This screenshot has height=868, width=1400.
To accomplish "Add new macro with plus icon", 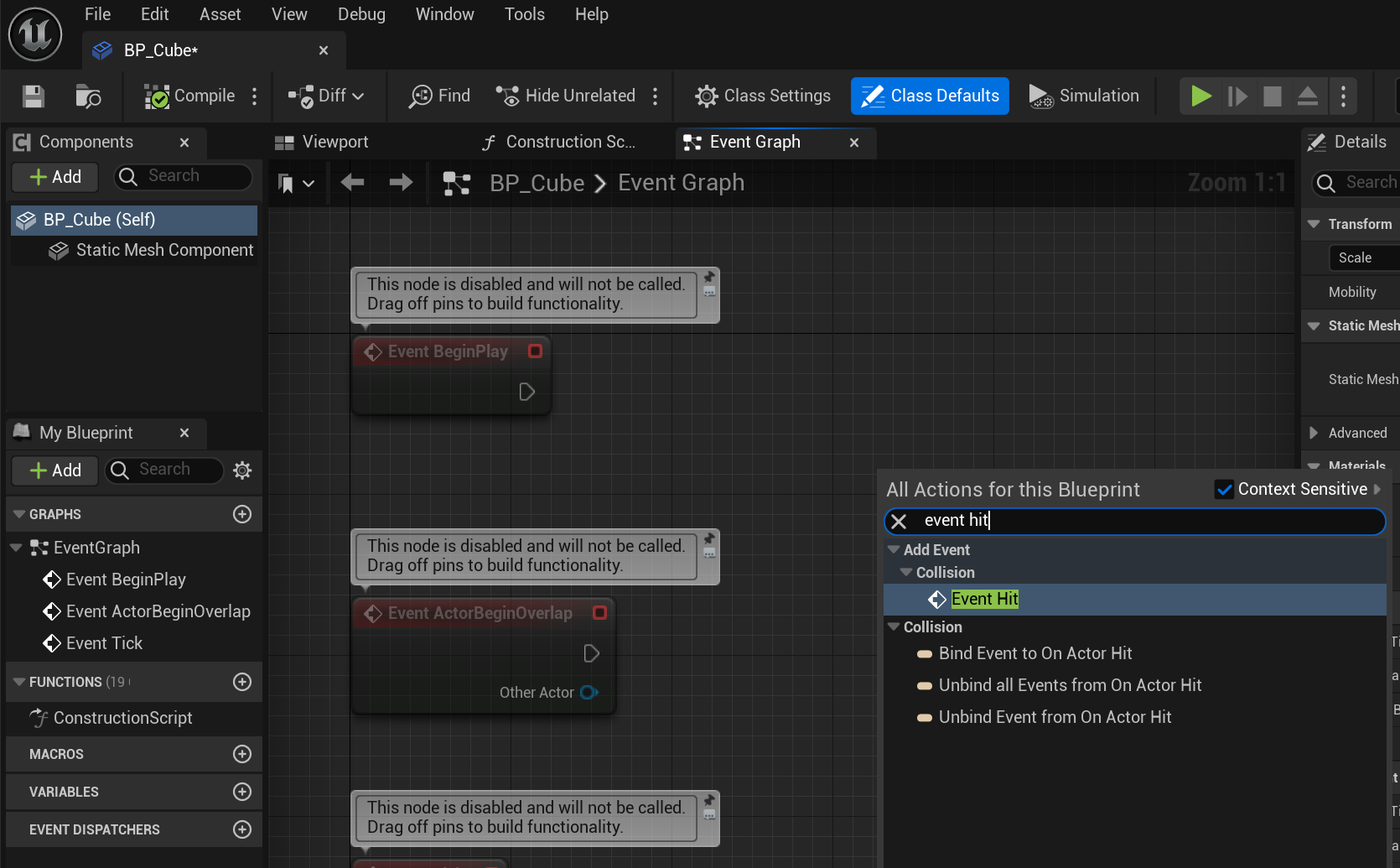I will tap(242, 754).
